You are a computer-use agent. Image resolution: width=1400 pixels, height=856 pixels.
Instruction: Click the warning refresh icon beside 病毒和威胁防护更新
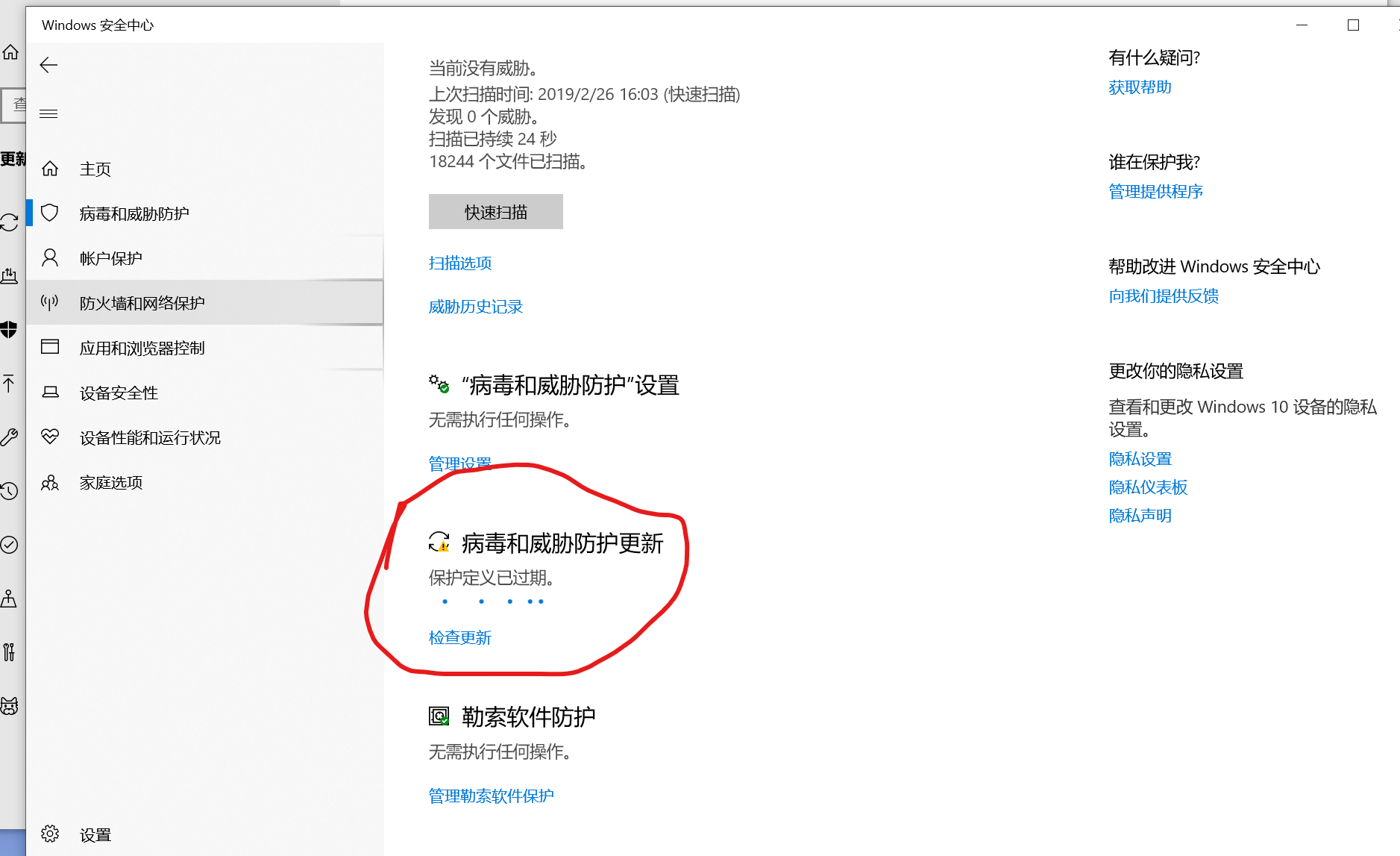[439, 543]
